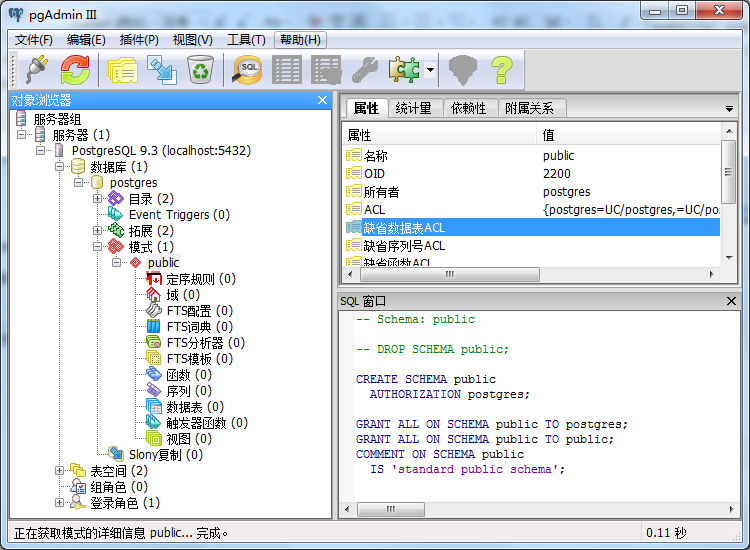
Task: Click the guru hints icon
Action: (463, 70)
